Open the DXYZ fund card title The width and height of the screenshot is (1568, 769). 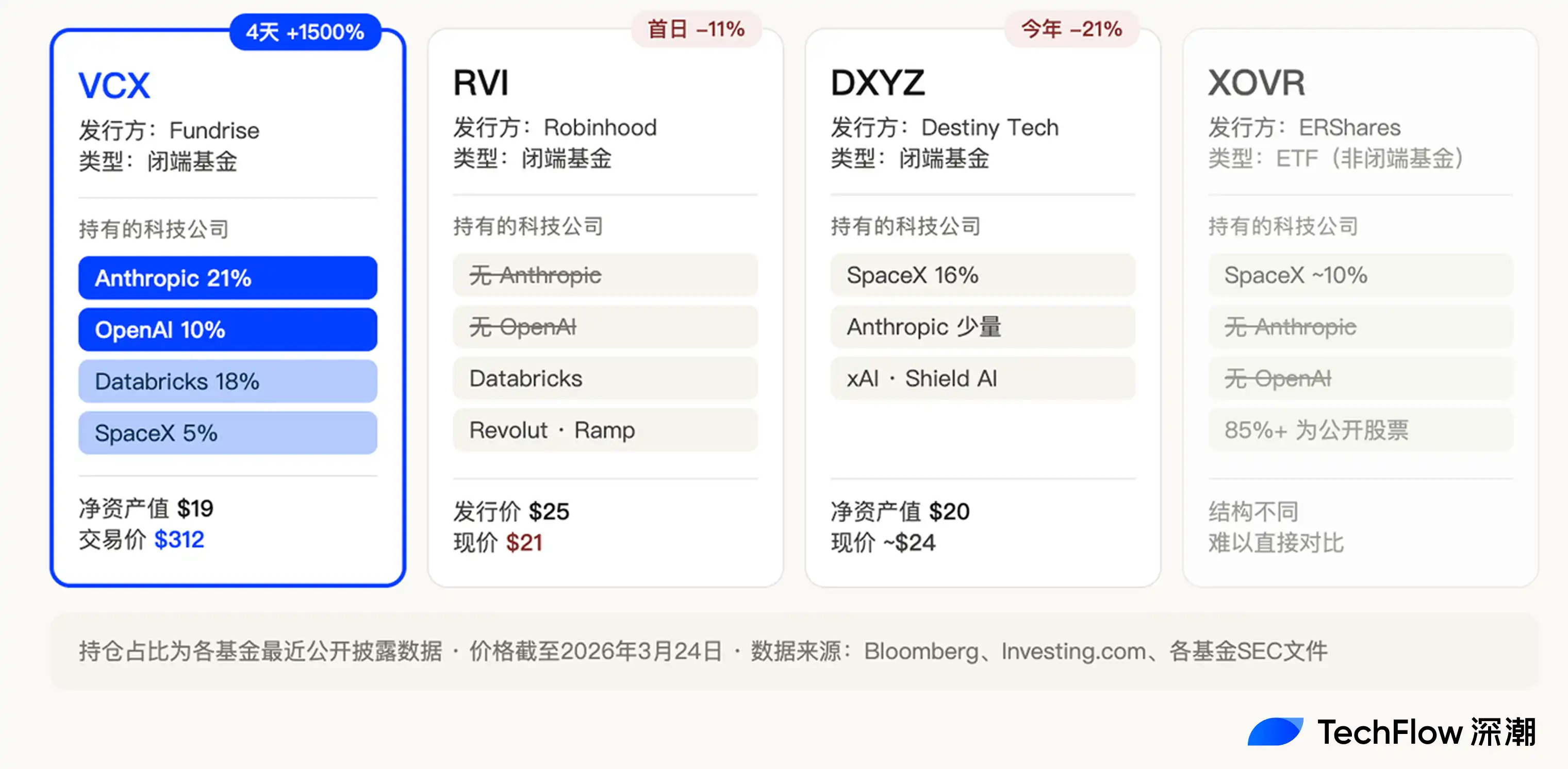[x=878, y=83]
